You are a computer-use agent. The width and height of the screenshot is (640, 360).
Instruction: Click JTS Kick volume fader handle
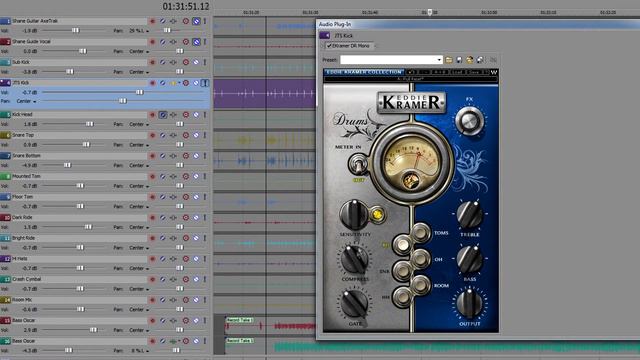point(140,92)
